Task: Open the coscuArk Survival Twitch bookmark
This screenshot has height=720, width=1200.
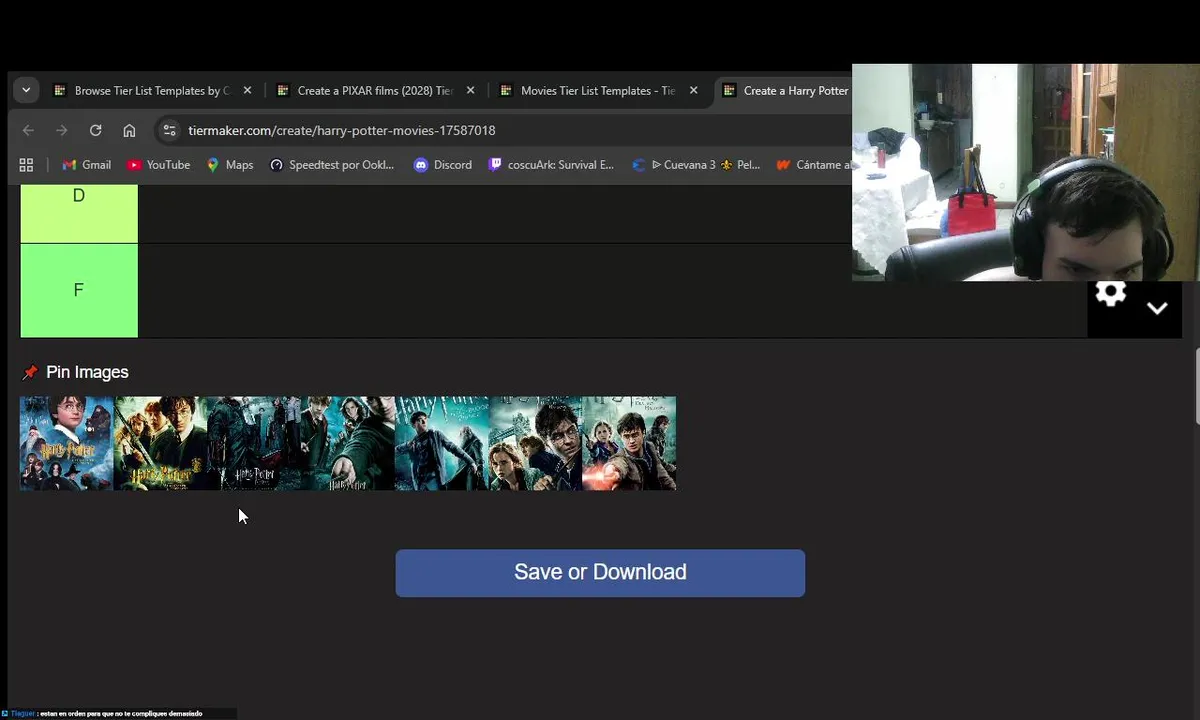Action: (x=551, y=165)
